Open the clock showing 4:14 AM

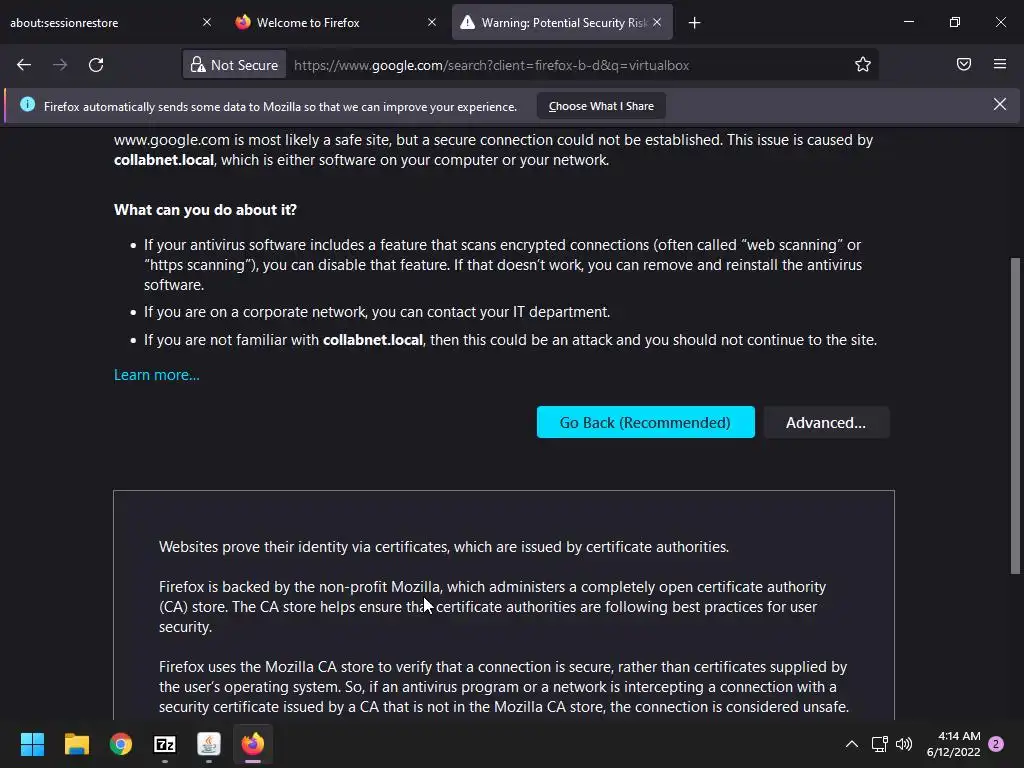click(953, 744)
